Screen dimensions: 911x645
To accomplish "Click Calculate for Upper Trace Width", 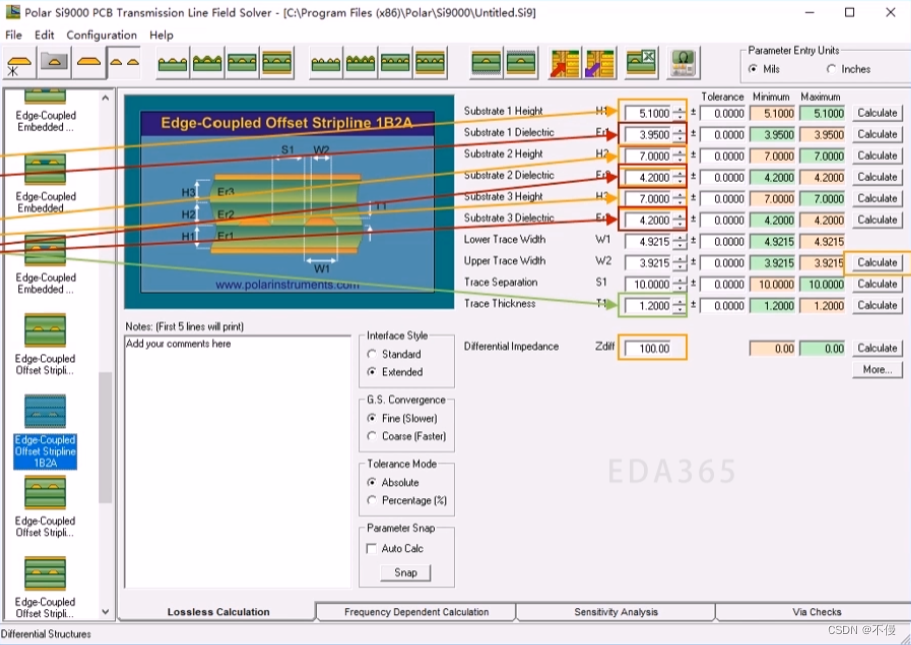I will pos(877,263).
